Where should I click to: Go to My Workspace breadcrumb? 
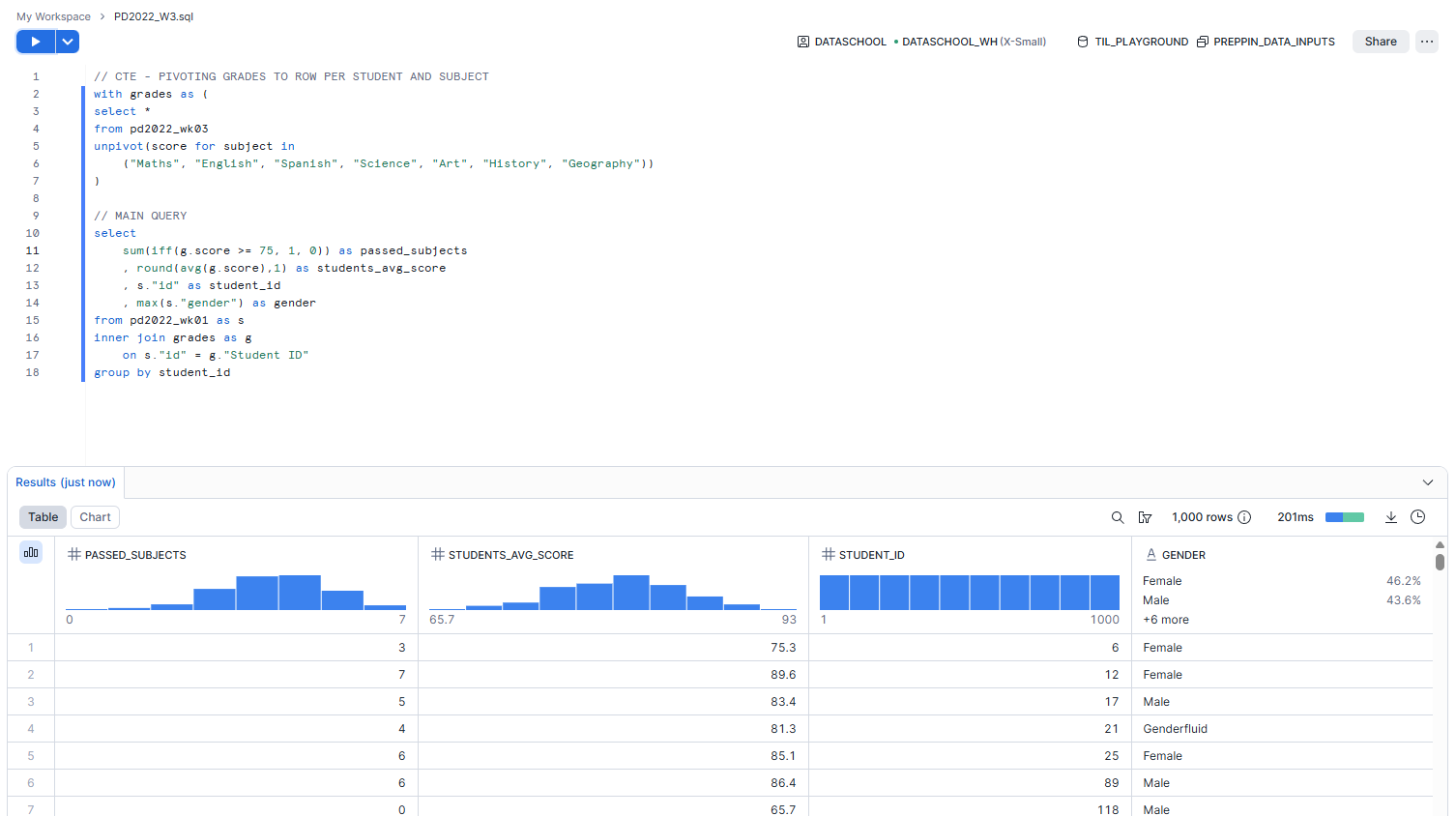pos(53,16)
